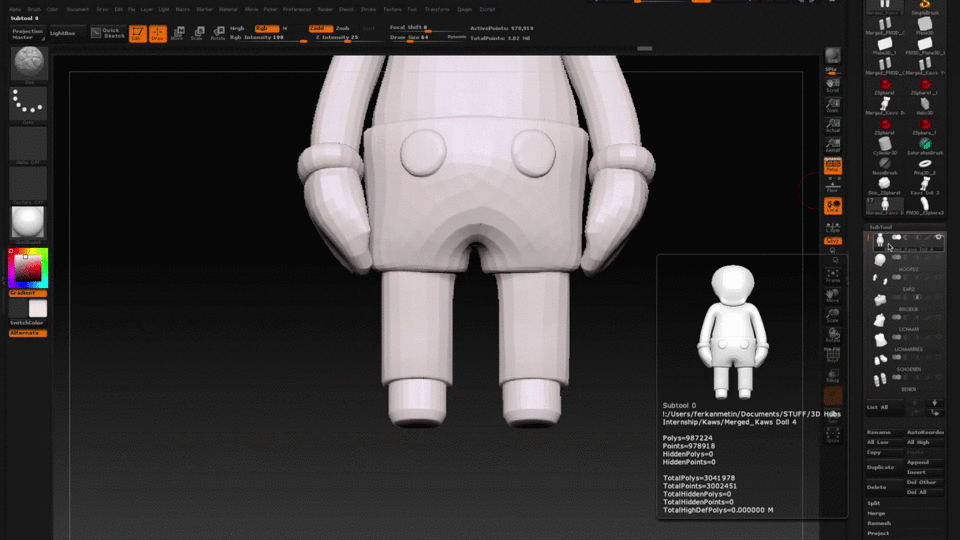This screenshot has width=960, height=540.
Task: Toggle Transp transparency mode
Action: pos(833,376)
